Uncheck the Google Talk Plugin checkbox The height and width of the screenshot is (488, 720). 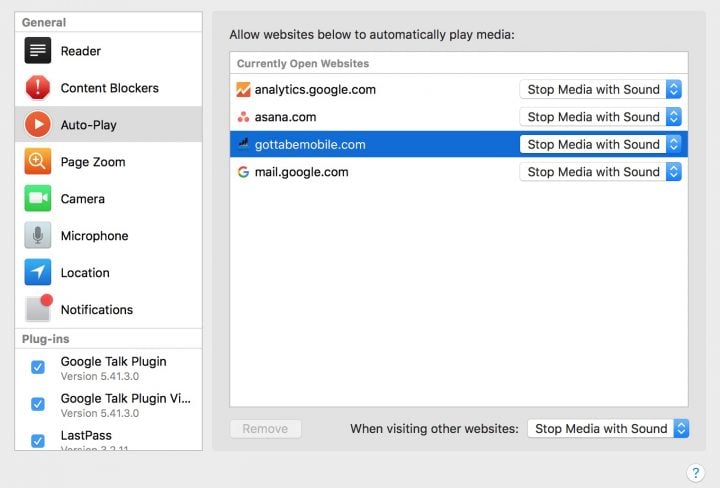(38, 367)
